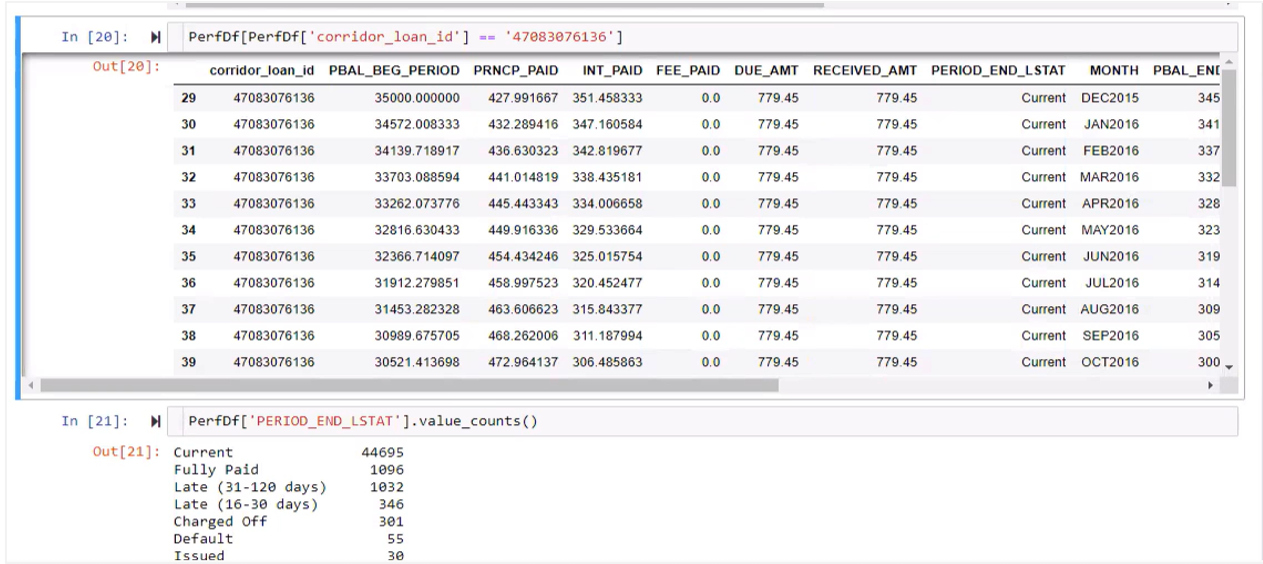Select row index 29 in the dataframe
Screen dimensions: 1263x564
coord(188,99)
